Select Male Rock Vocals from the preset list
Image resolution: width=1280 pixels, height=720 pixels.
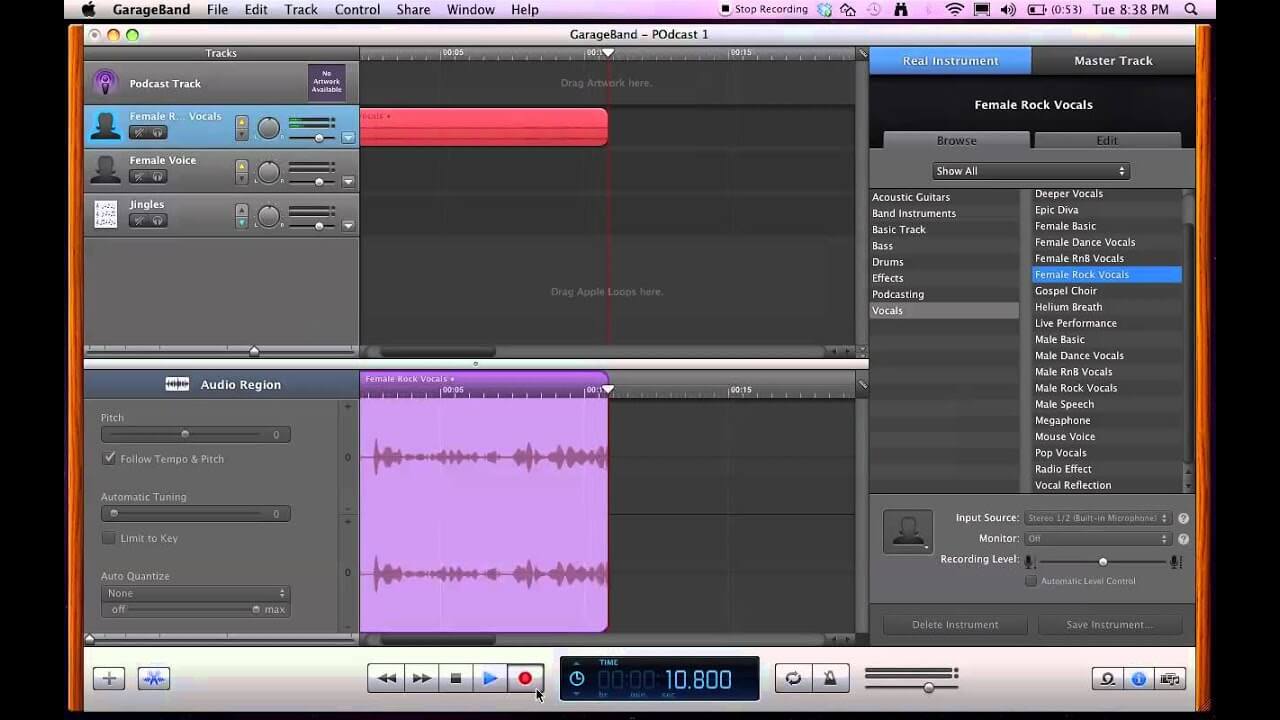[x=1074, y=387]
